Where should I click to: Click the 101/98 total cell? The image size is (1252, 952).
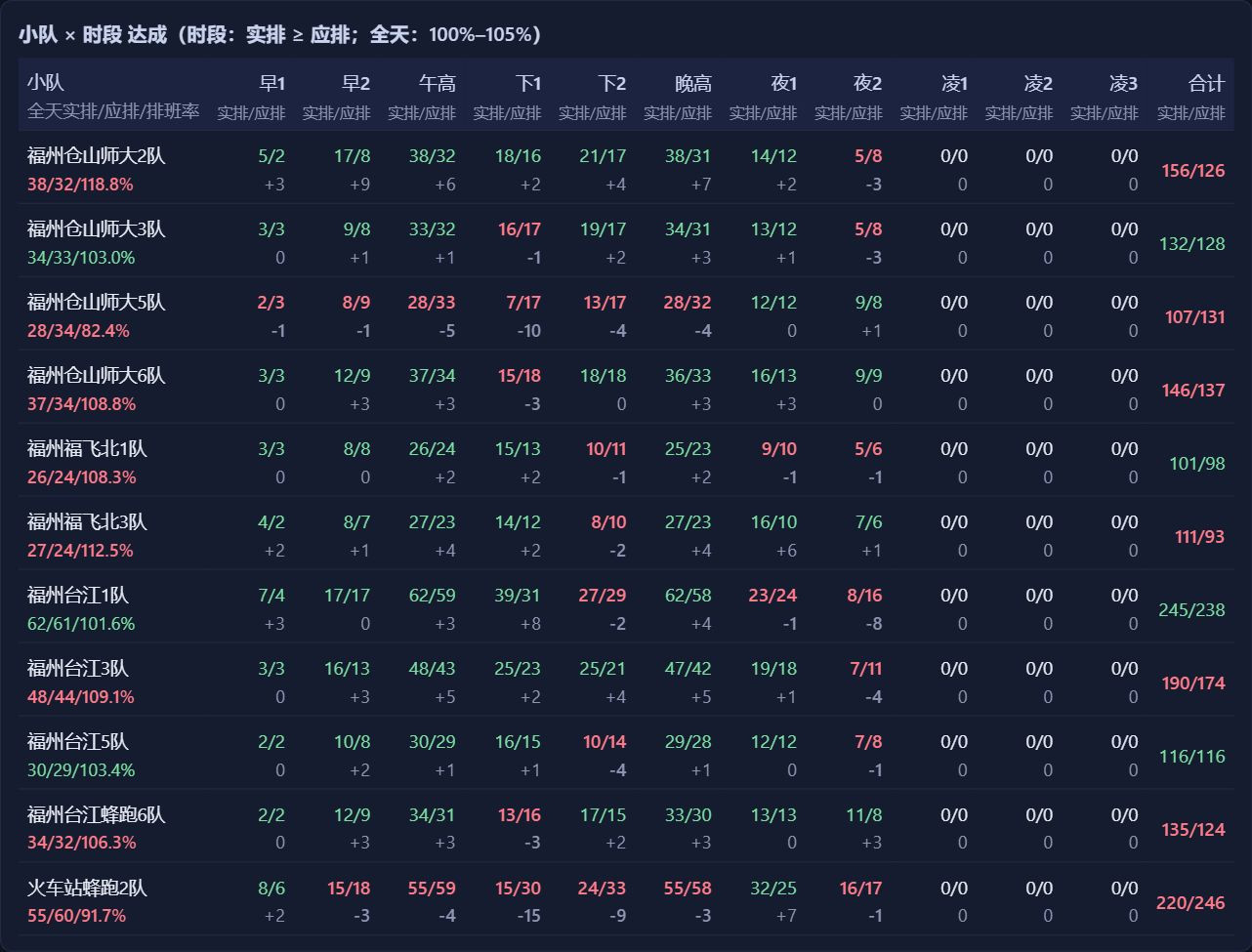point(1197,463)
